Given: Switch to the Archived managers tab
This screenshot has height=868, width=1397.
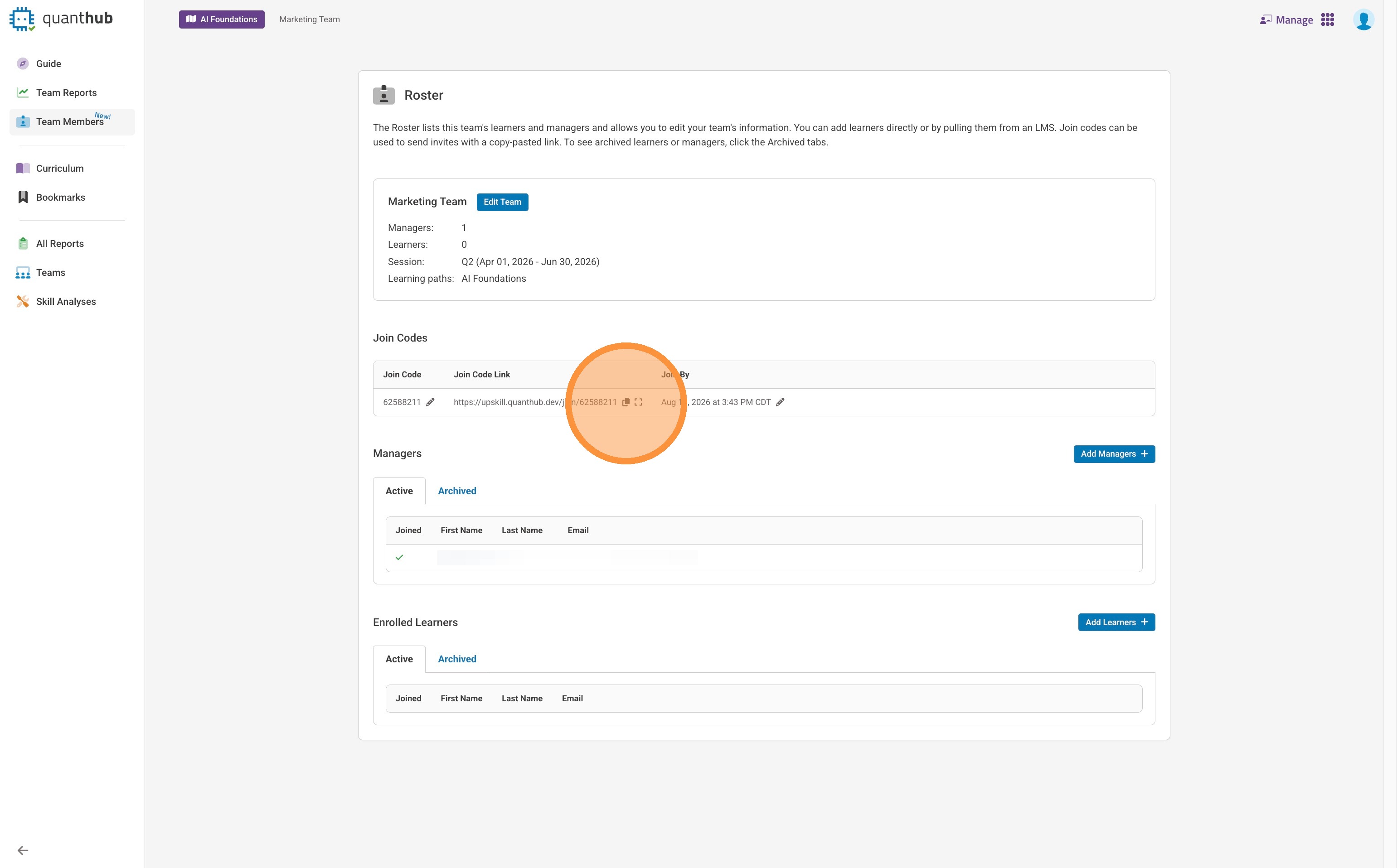Looking at the screenshot, I should (x=456, y=491).
